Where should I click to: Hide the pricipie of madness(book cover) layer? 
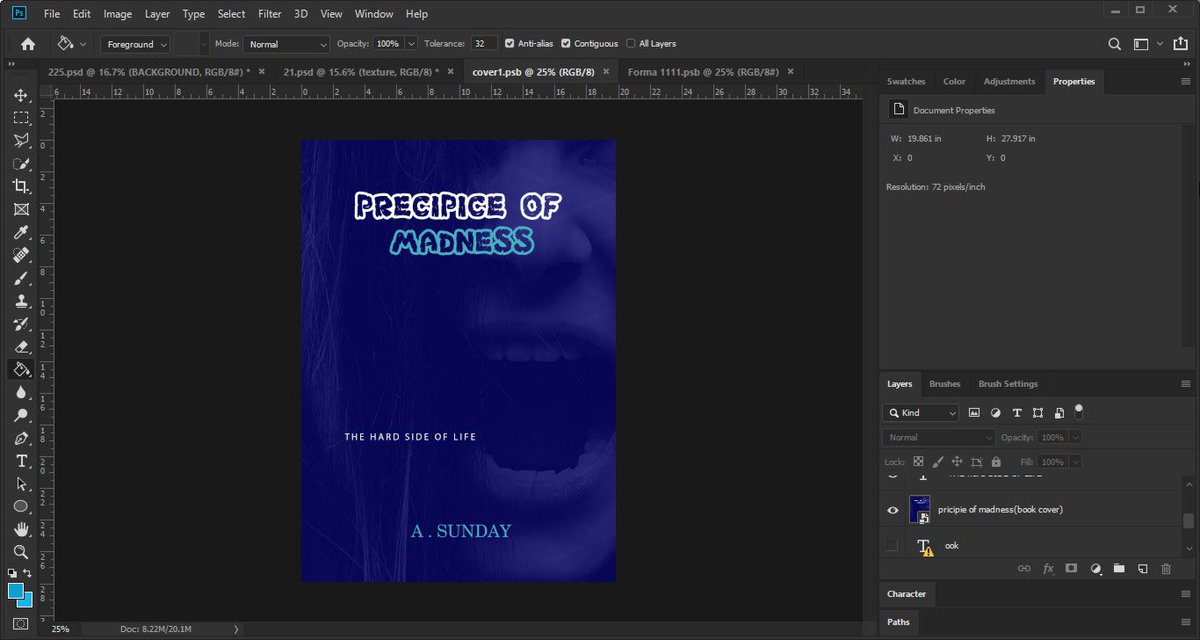click(x=893, y=510)
